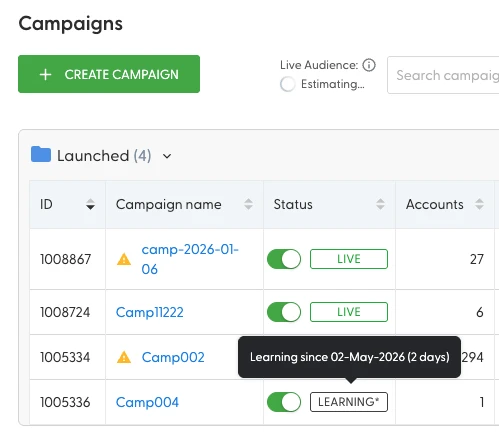Sort by Status column arrows
This screenshot has width=499, height=447.
[380, 204]
